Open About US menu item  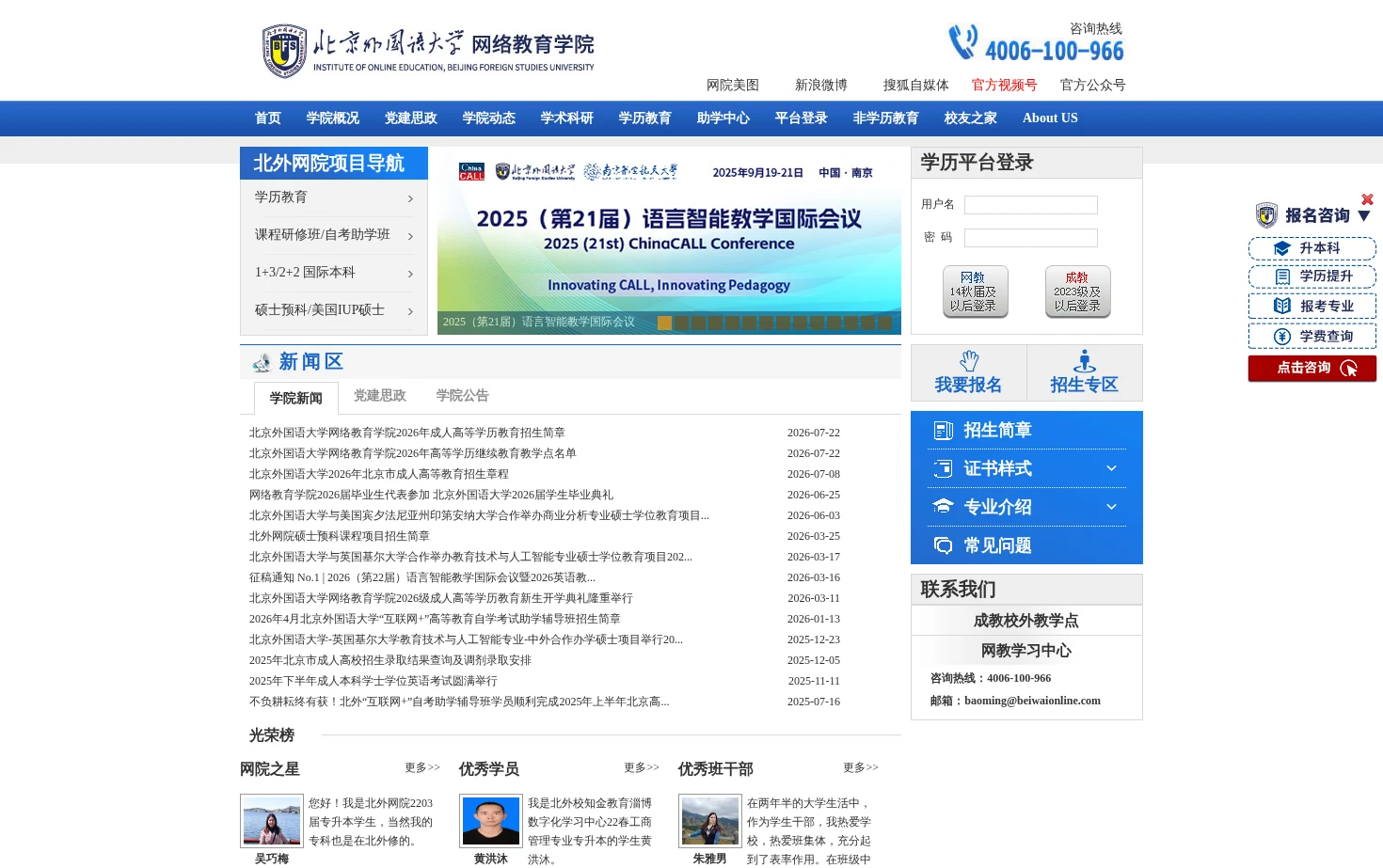pos(1050,118)
